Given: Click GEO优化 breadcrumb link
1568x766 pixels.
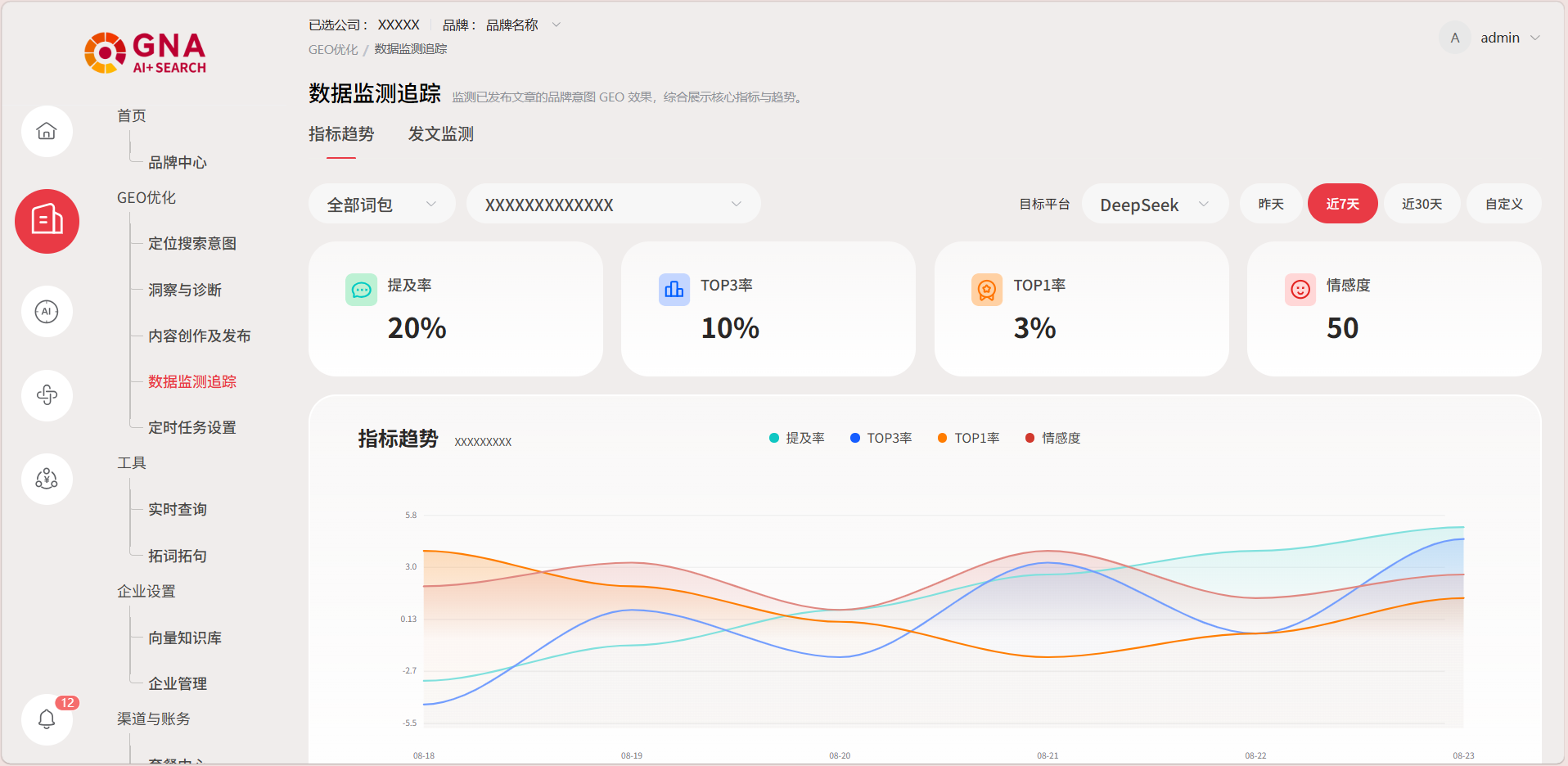Looking at the screenshot, I should pos(333,49).
